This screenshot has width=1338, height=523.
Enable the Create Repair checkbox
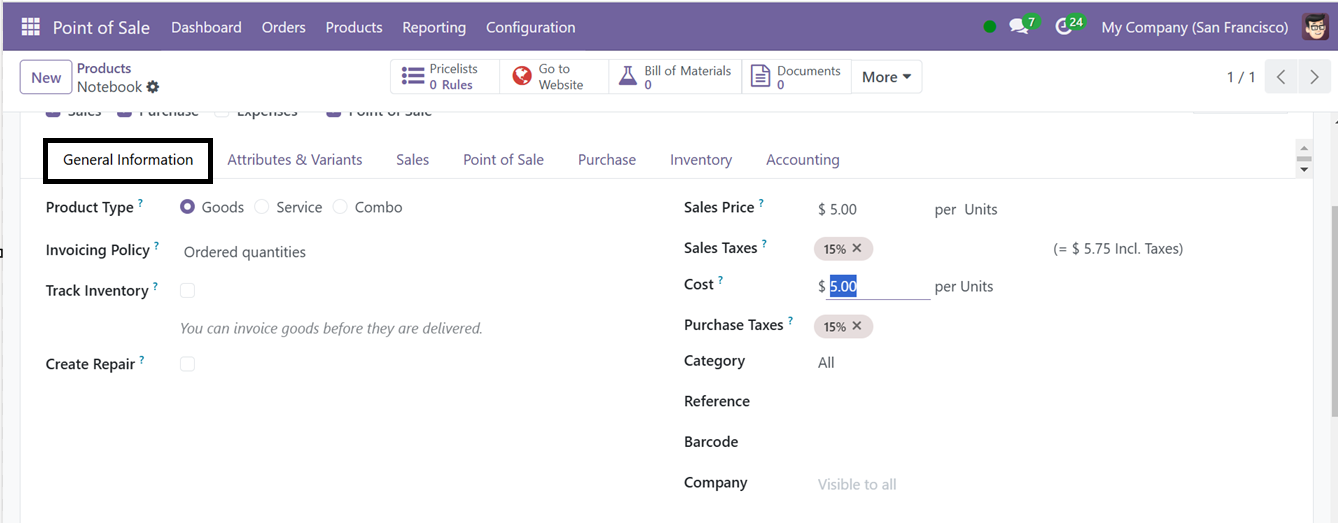(x=187, y=364)
